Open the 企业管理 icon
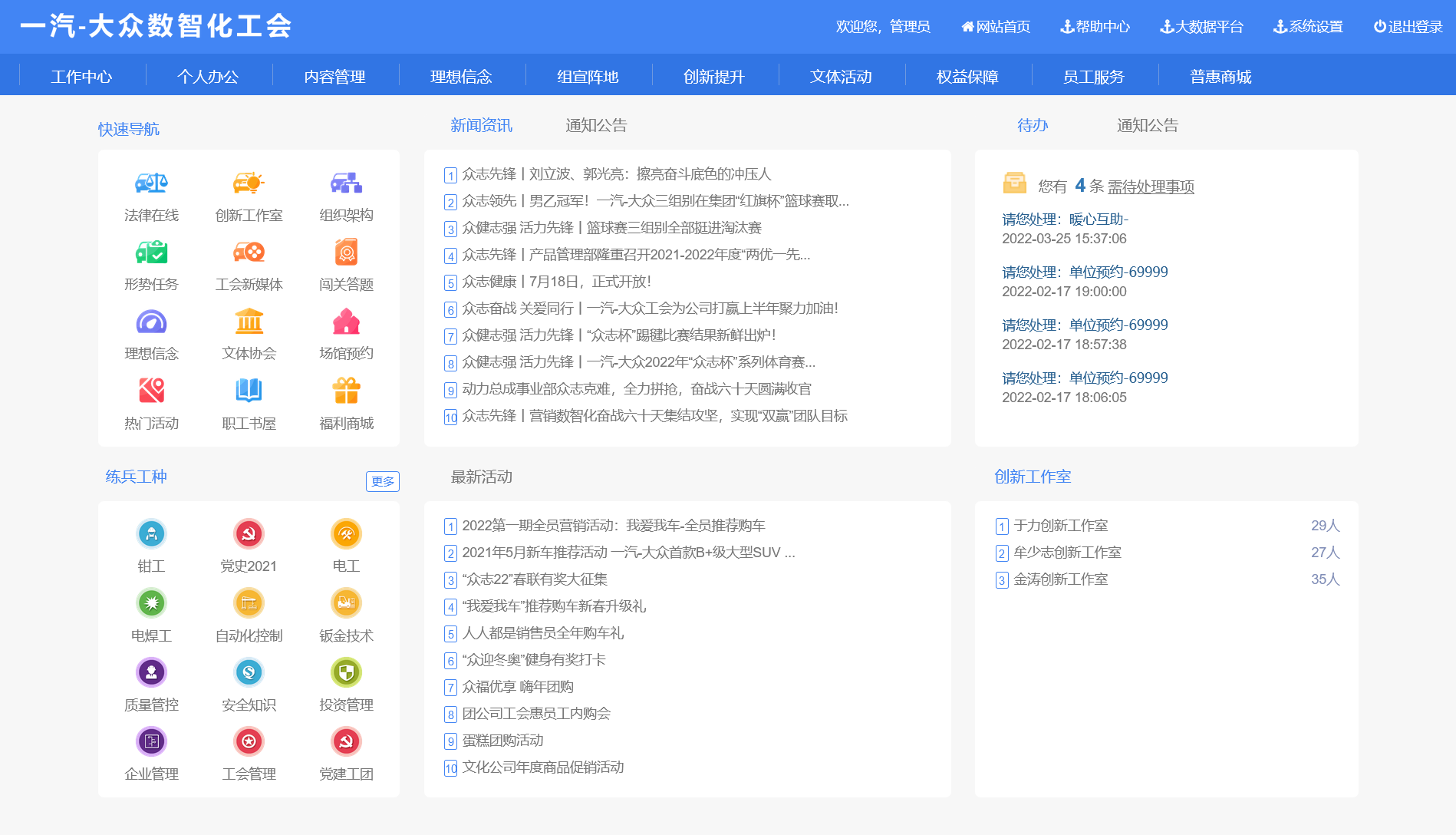Image resolution: width=1456 pixels, height=835 pixels. tap(151, 741)
